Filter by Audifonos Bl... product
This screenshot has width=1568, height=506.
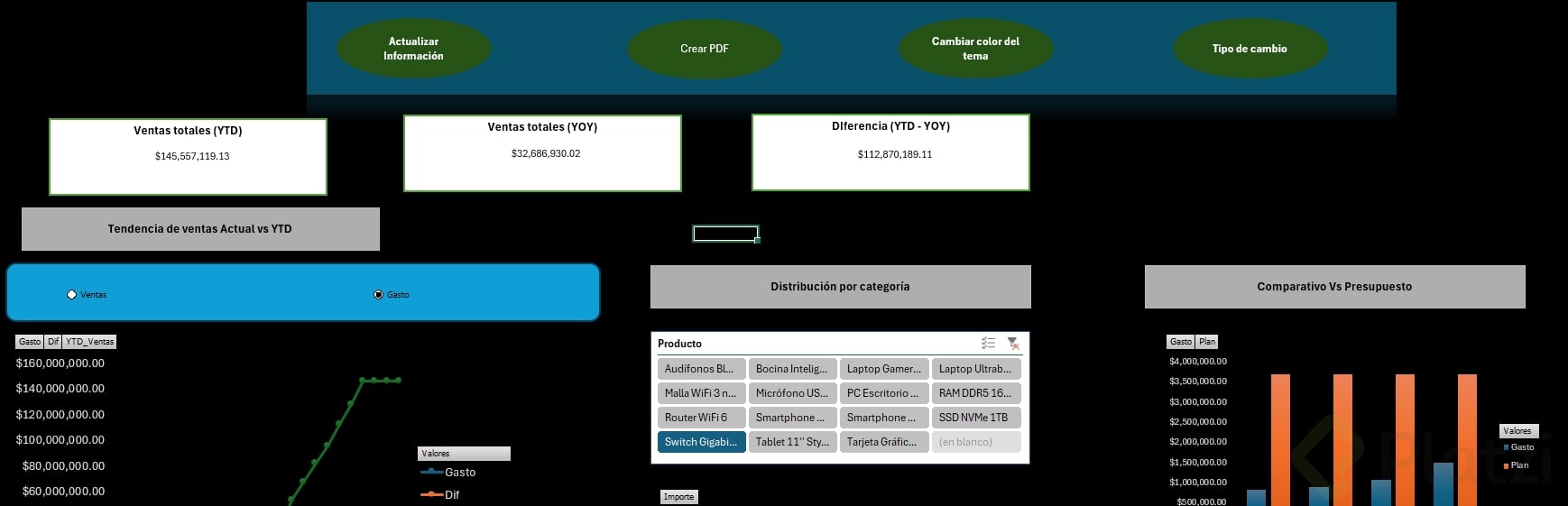point(701,369)
